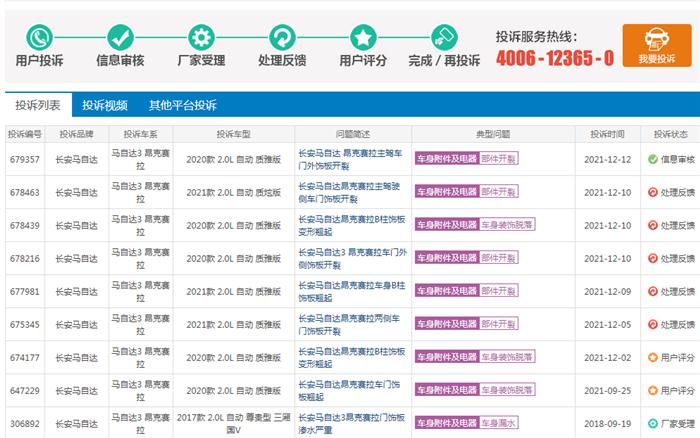Click 厂家受理 status icon for complaint 306892
Screen dimensions: 700x438
(x=653, y=423)
